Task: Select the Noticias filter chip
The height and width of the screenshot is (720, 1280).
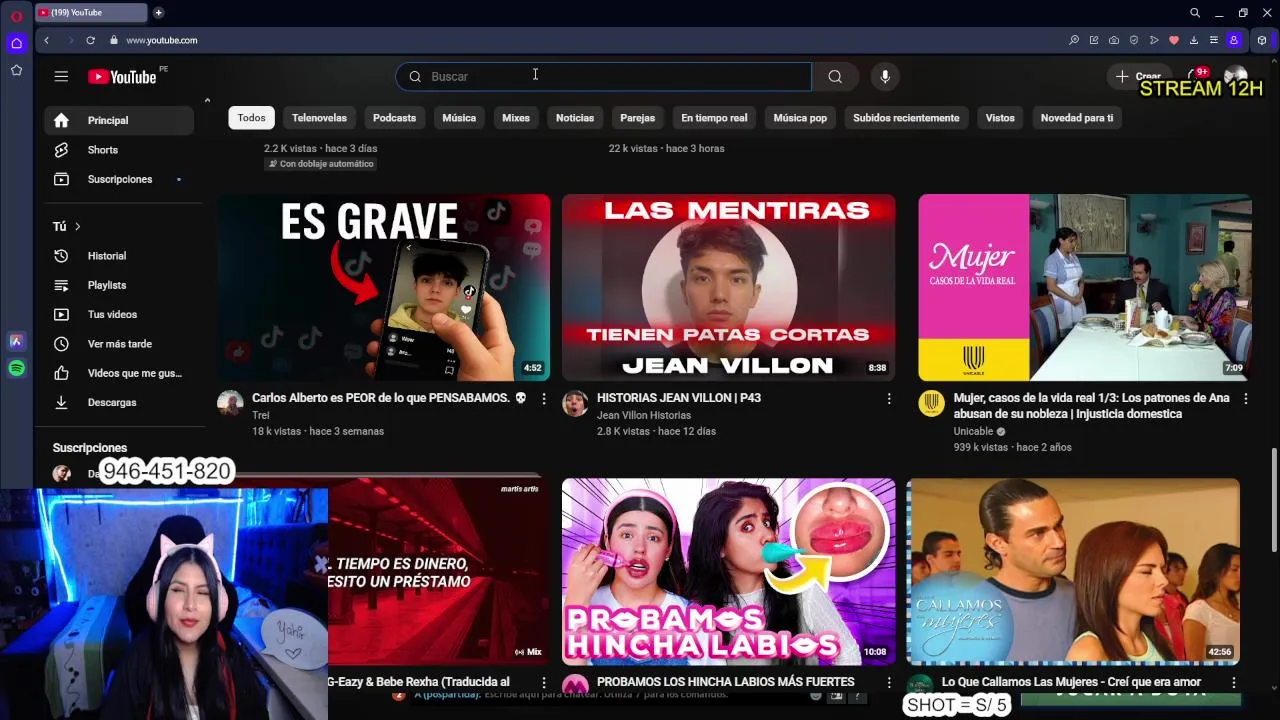Action: tap(575, 118)
